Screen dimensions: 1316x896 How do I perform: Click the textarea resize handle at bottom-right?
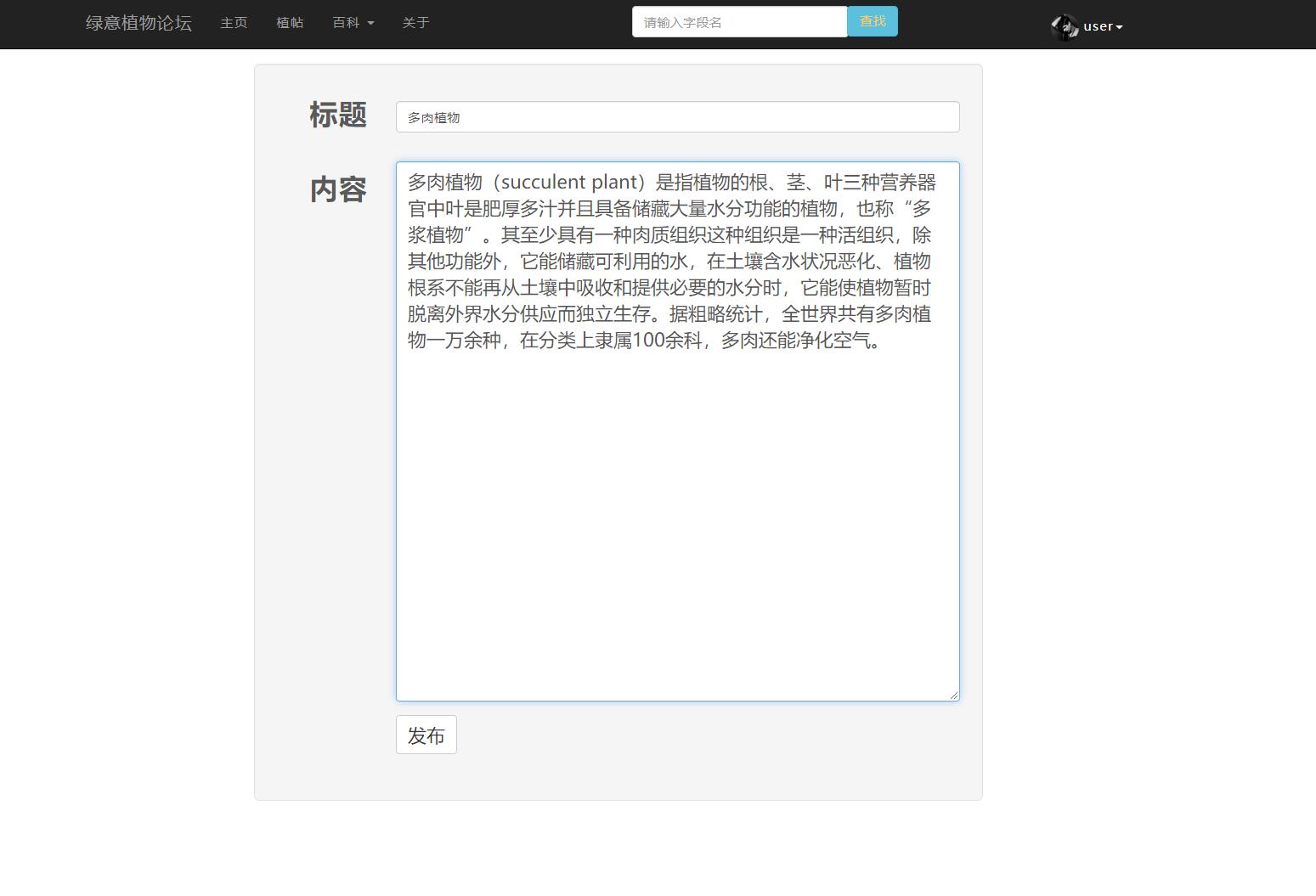pyautogui.click(x=955, y=694)
